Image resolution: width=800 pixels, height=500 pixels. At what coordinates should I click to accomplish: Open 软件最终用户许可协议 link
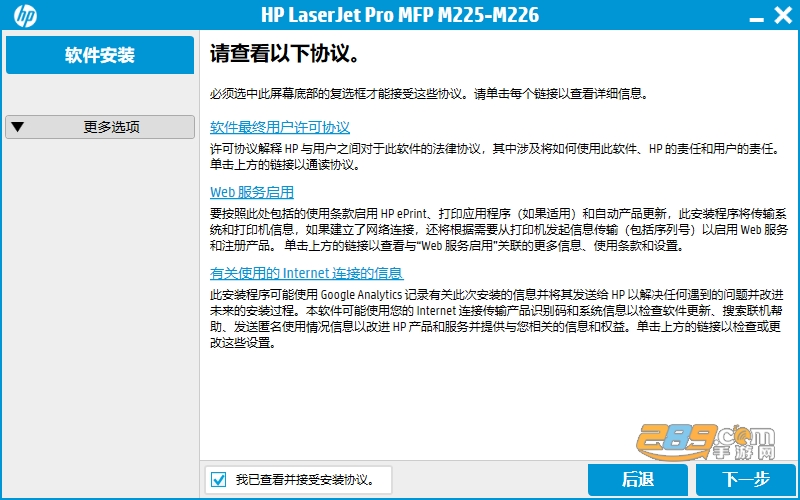[x=280, y=127]
